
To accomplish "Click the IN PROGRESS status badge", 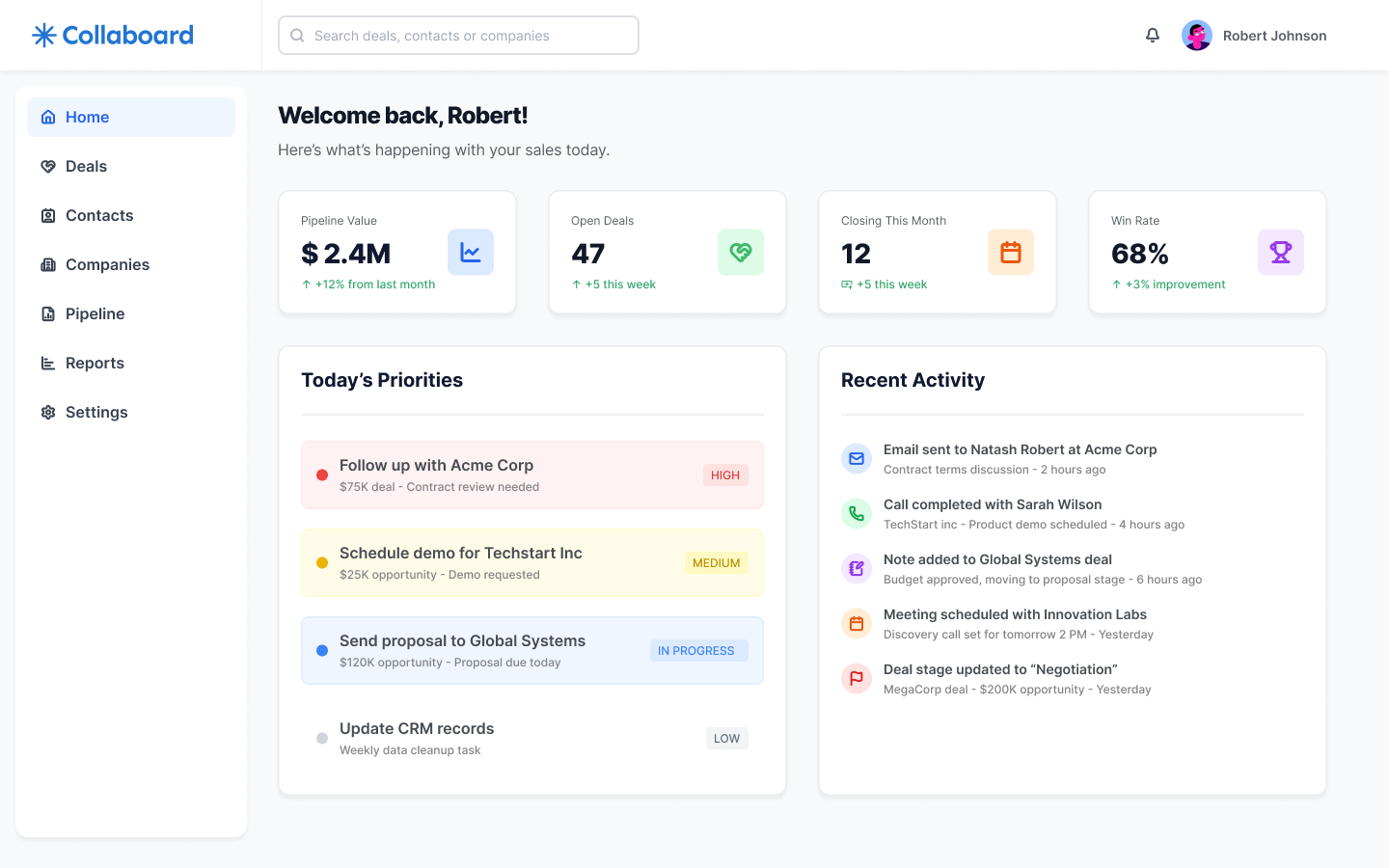I will click(x=696, y=651).
